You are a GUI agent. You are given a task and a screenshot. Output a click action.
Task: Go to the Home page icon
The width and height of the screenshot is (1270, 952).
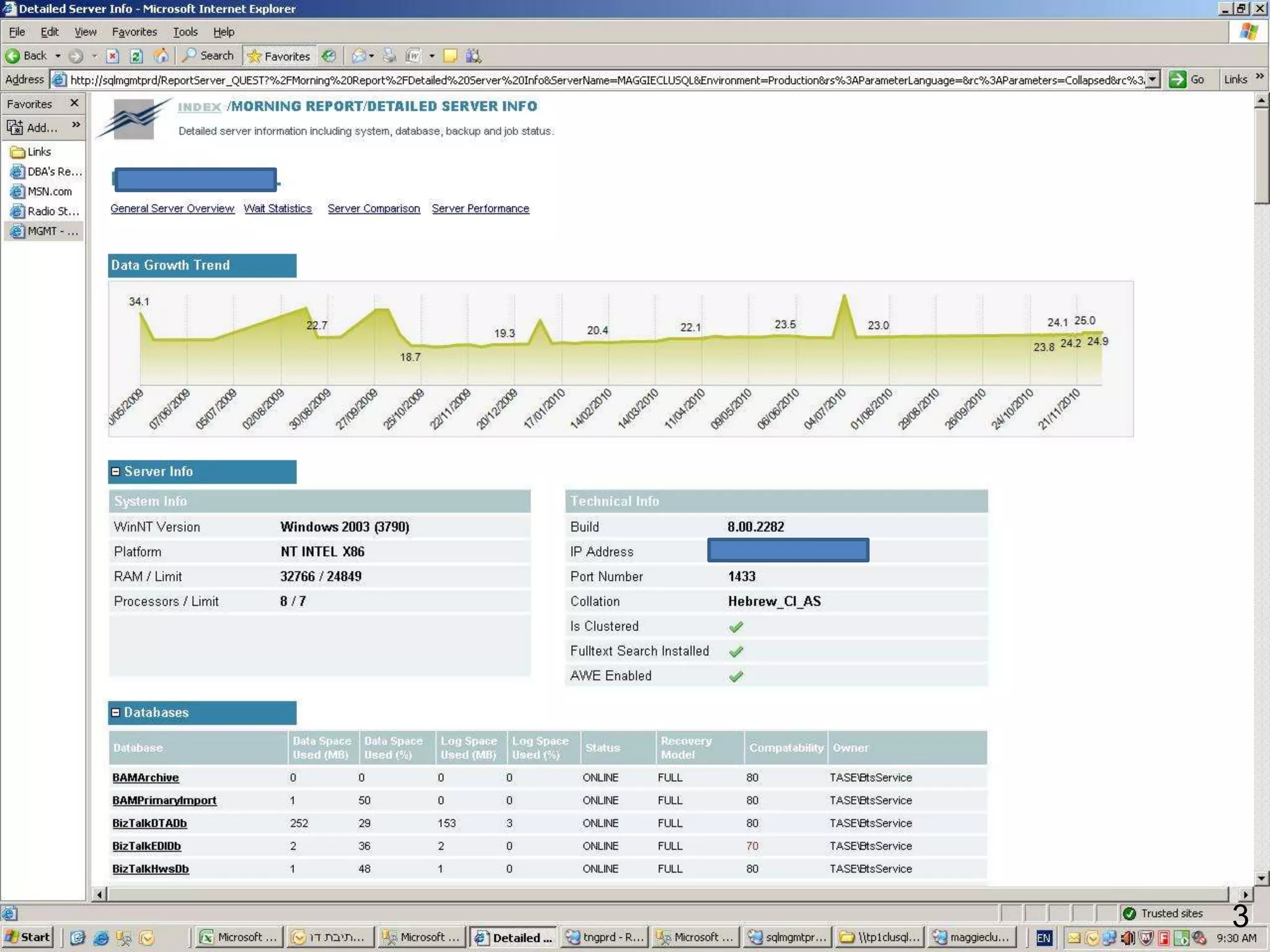(x=161, y=56)
